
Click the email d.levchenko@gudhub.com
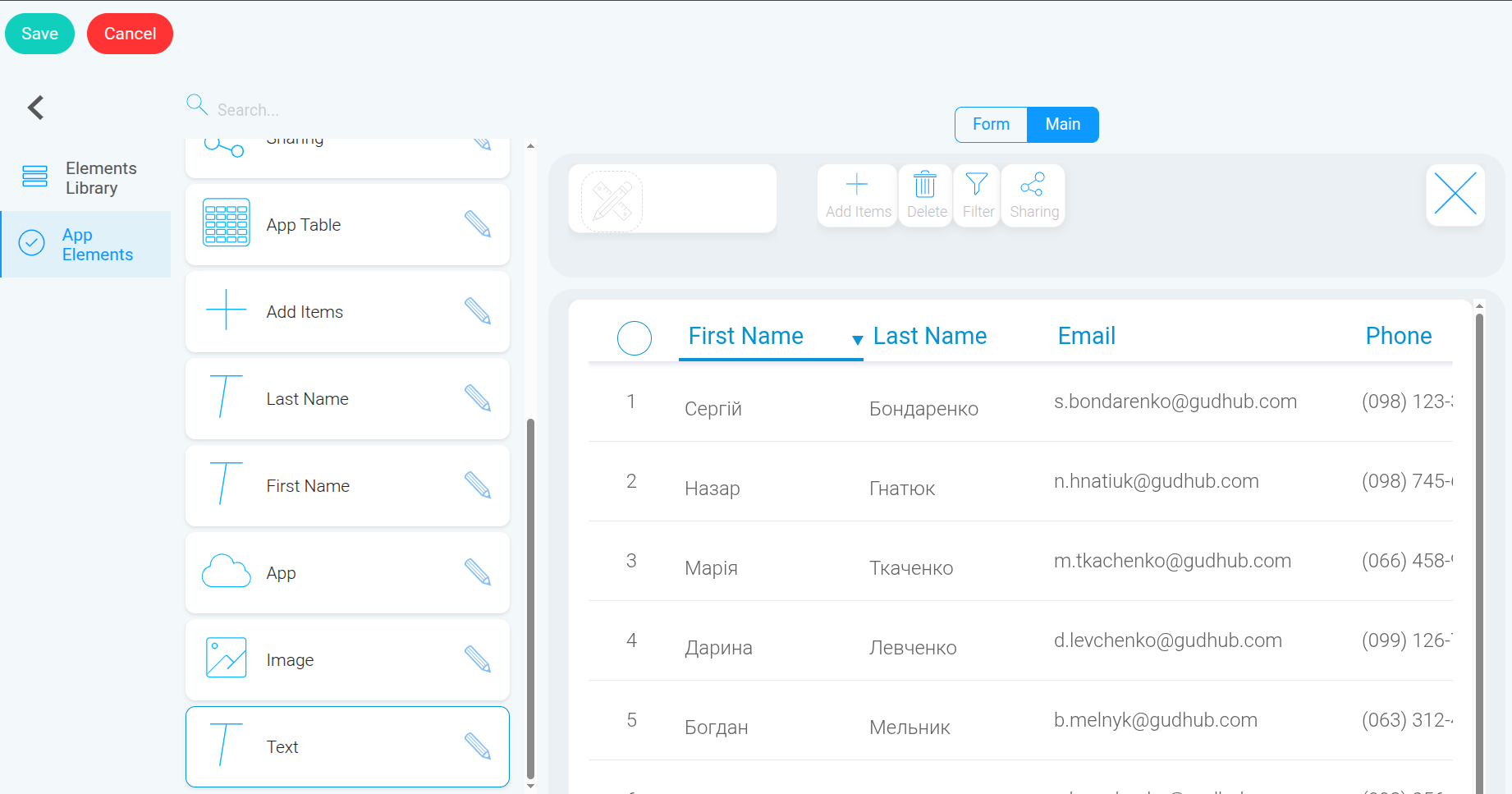pyautogui.click(x=1167, y=640)
